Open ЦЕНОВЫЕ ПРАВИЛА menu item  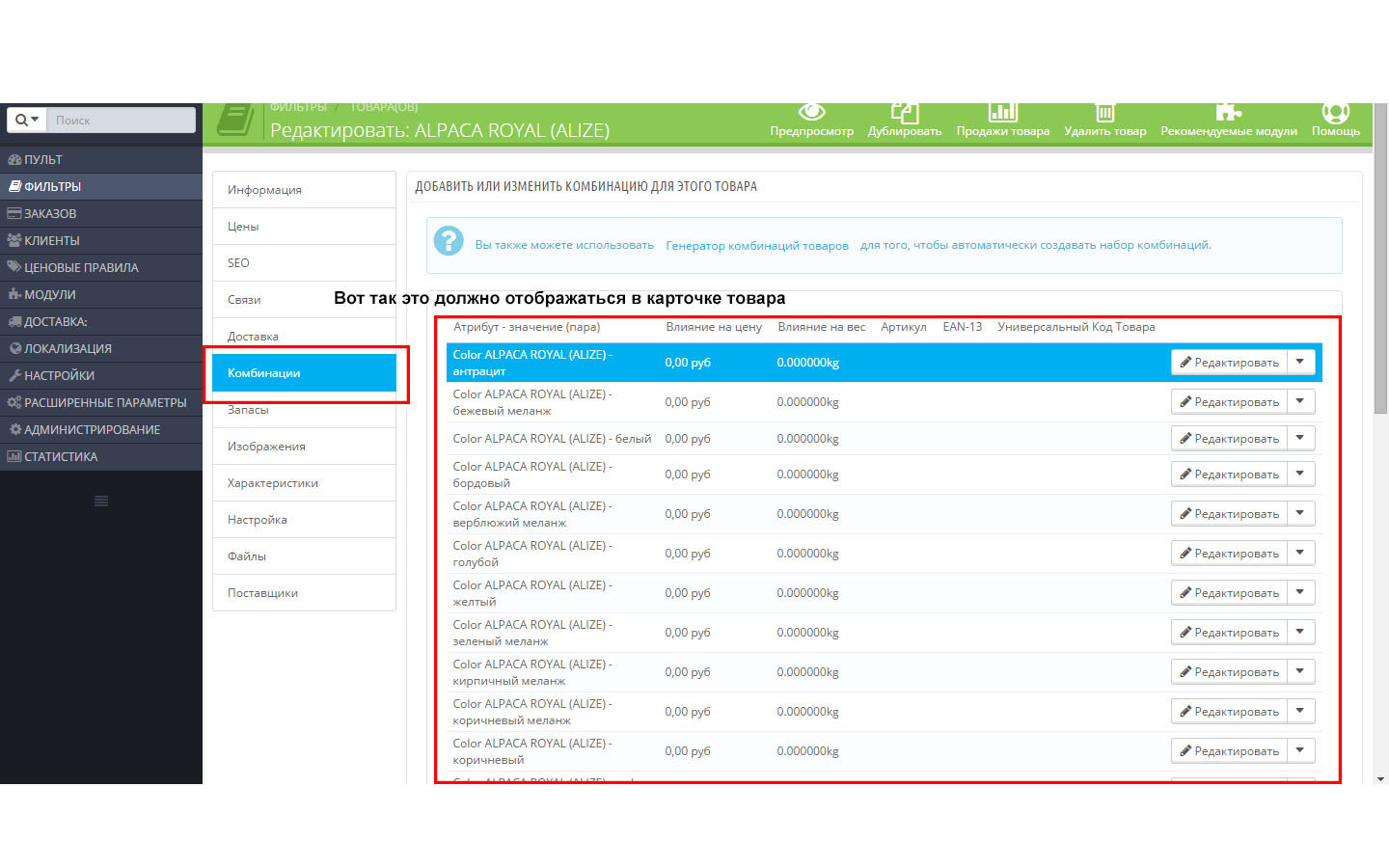(101, 267)
